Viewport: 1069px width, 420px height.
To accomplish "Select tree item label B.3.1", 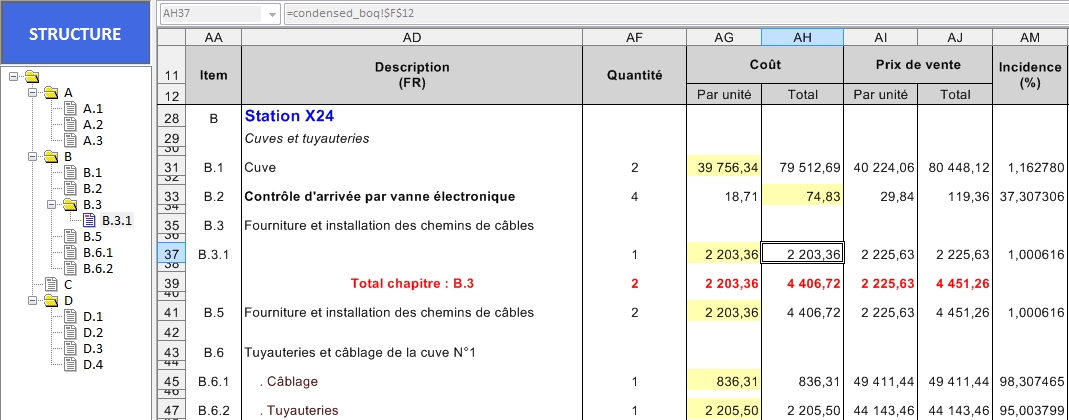I will [117, 220].
